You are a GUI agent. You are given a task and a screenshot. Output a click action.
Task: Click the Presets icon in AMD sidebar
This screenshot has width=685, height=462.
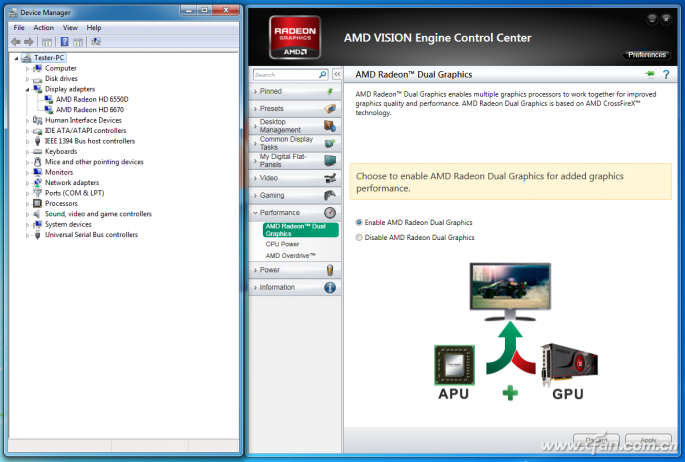coord(330,108)
